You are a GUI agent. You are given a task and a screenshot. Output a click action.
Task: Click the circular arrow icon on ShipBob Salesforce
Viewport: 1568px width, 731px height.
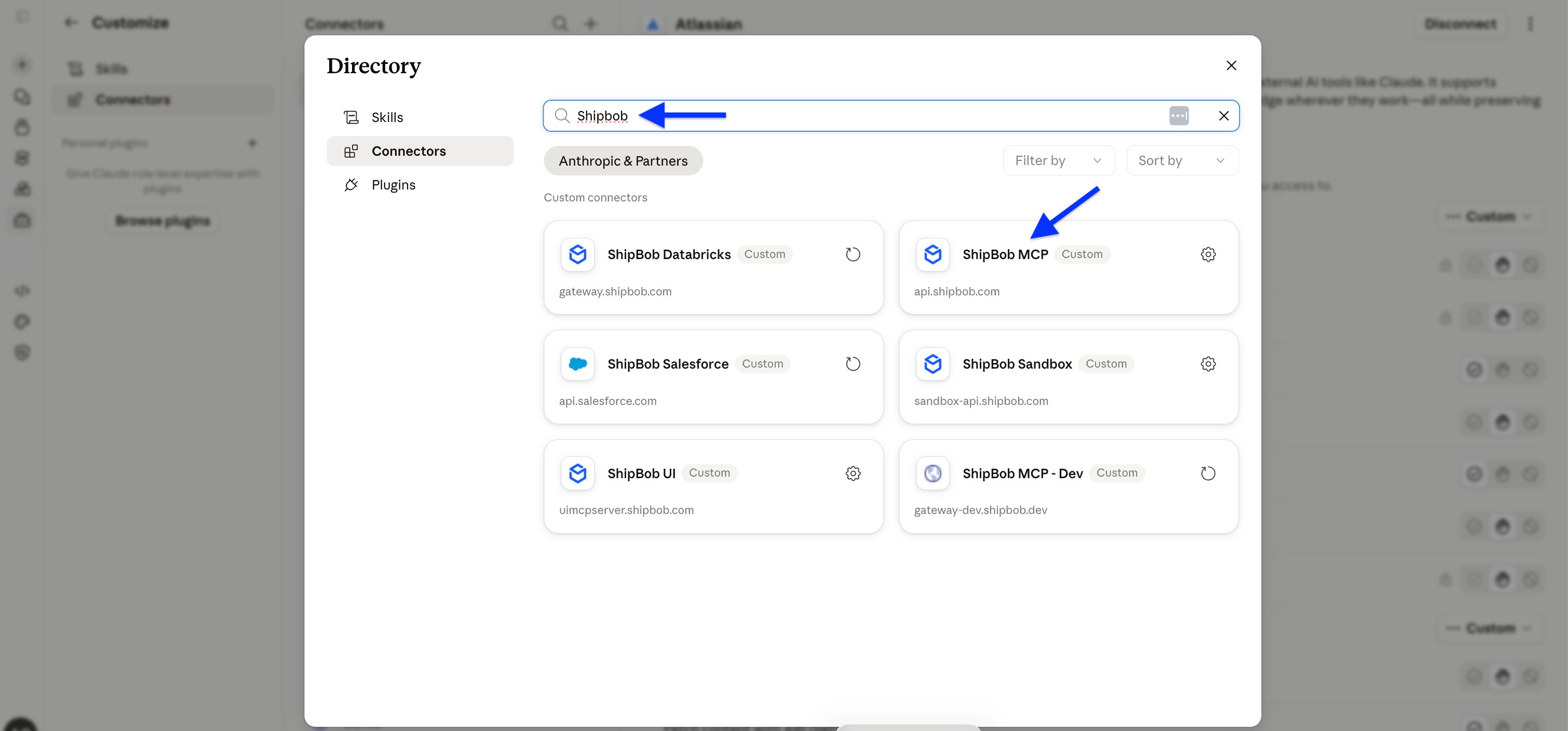(x=853, y=364)
